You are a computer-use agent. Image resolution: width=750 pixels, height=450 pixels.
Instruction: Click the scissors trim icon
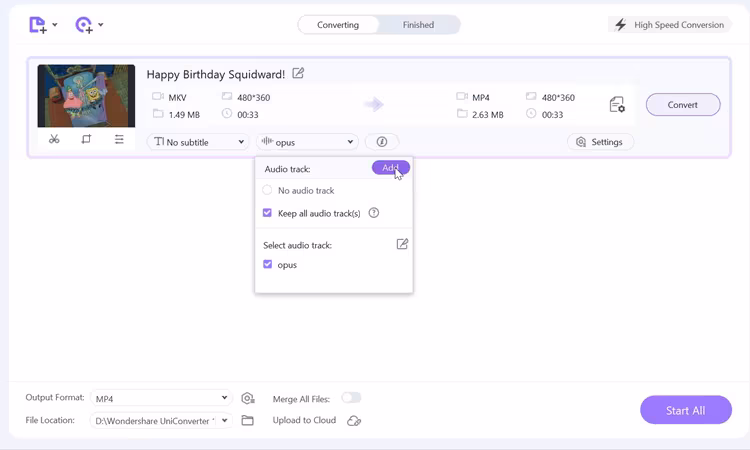(x=54, y=140)
